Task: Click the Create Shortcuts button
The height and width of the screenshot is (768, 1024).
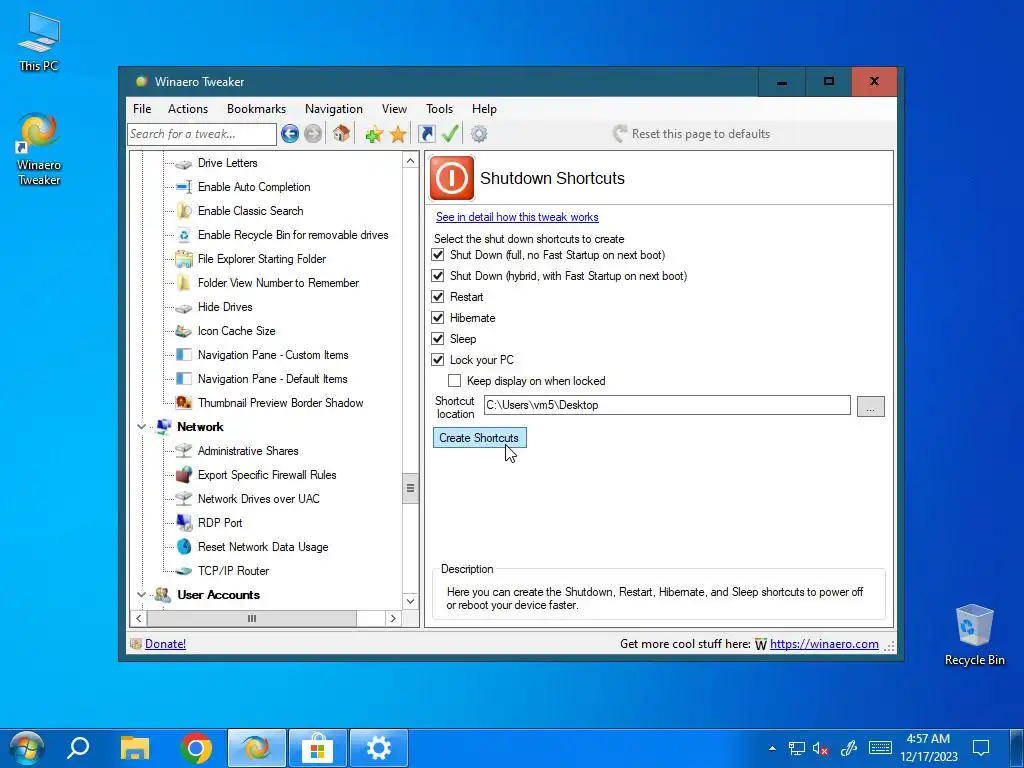Action: pos(479,438)
